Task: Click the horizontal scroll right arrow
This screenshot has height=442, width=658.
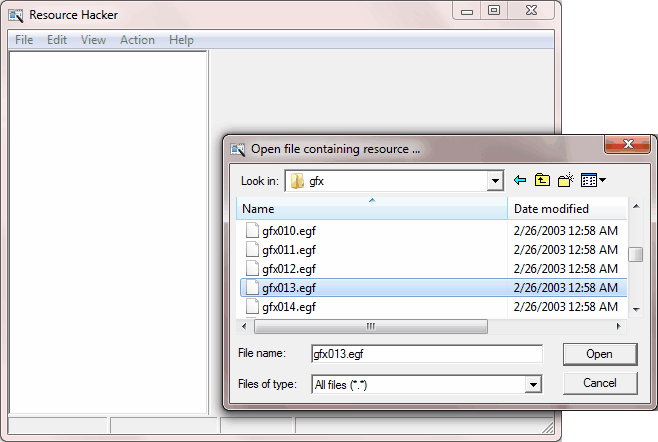Action: (618, 326)
